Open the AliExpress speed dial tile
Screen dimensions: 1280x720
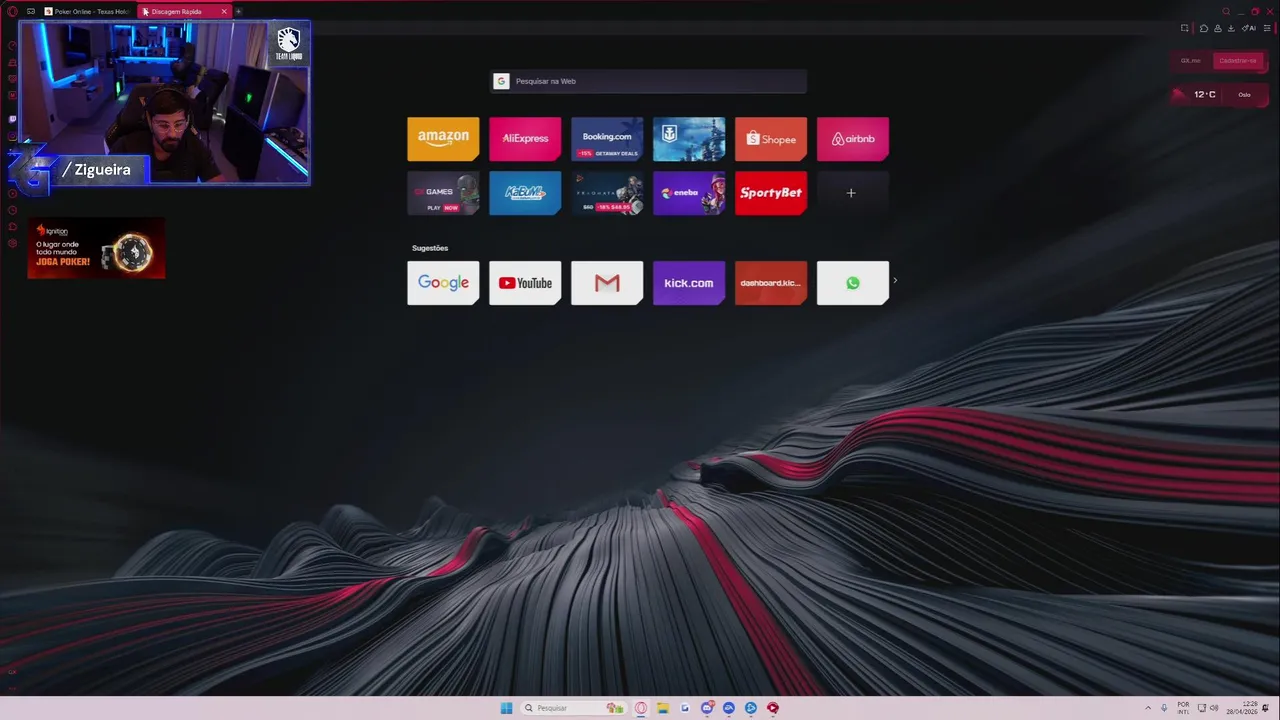(525, 139)
